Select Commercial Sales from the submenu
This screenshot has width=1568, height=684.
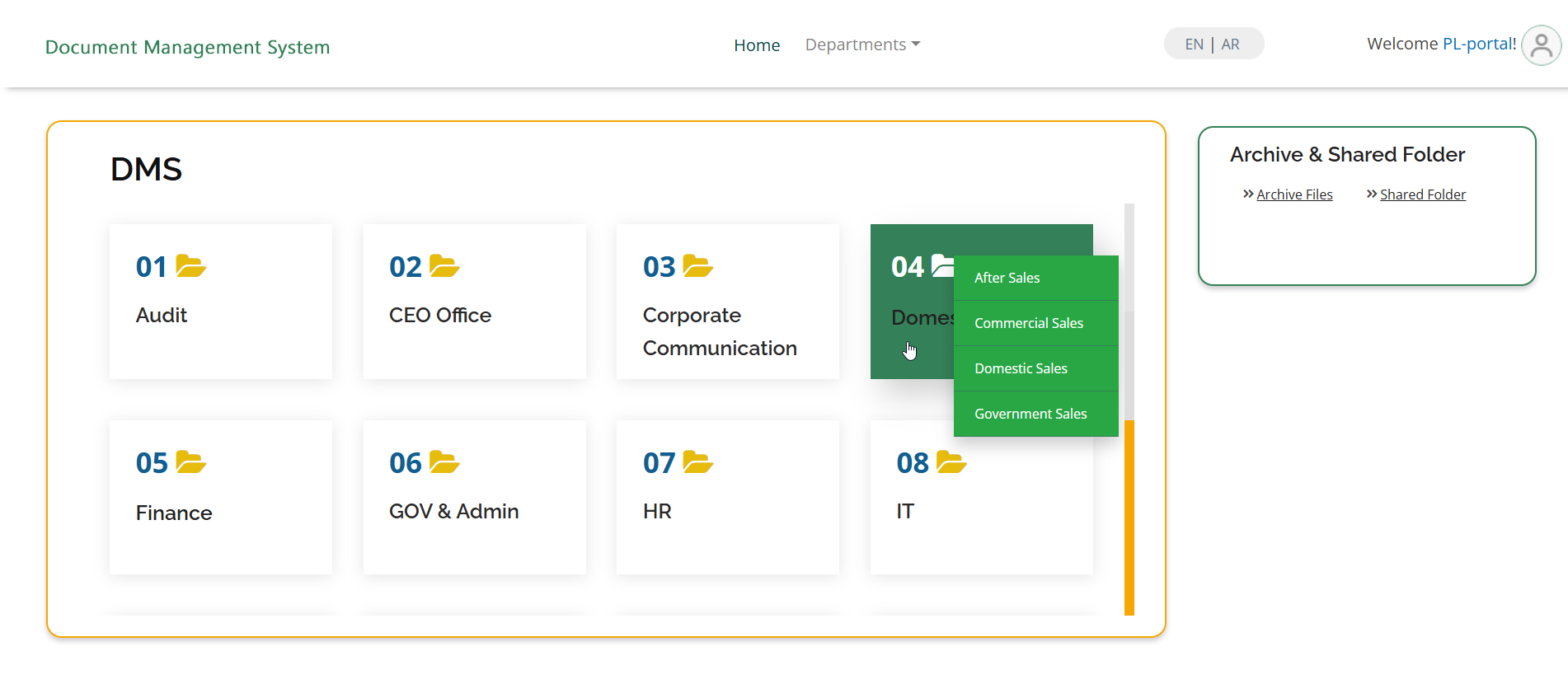tap(1028, 323)
